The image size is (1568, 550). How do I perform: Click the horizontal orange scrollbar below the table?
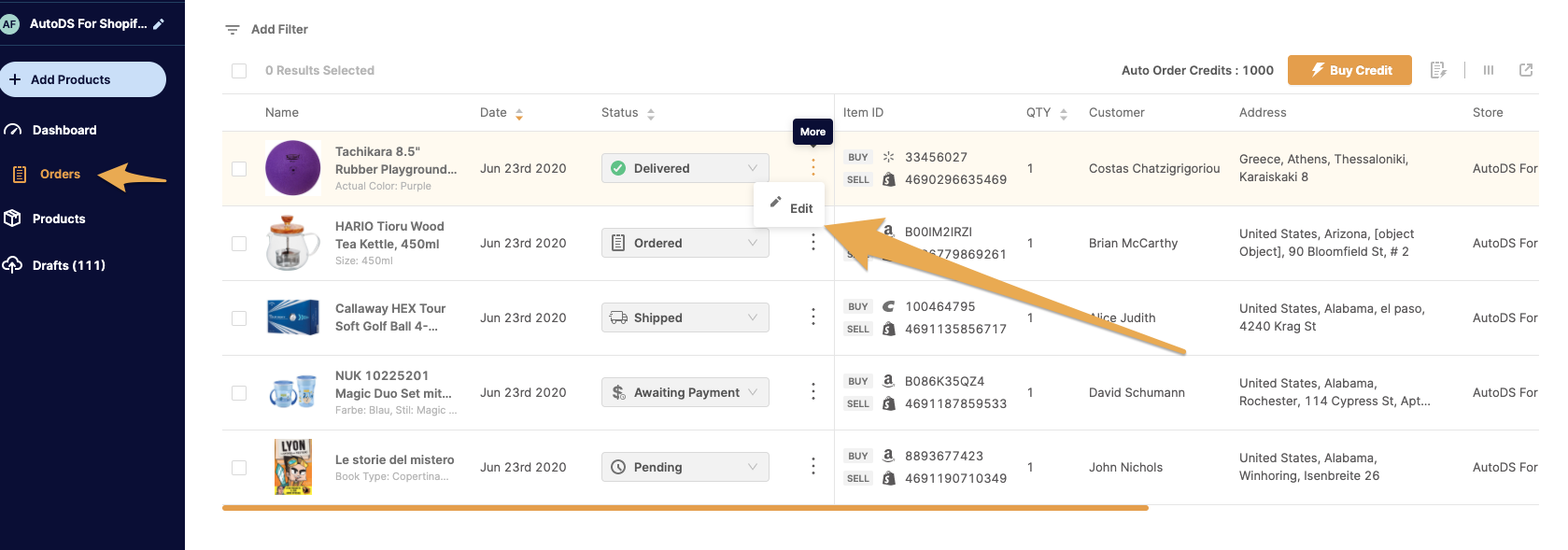[685, 508]
